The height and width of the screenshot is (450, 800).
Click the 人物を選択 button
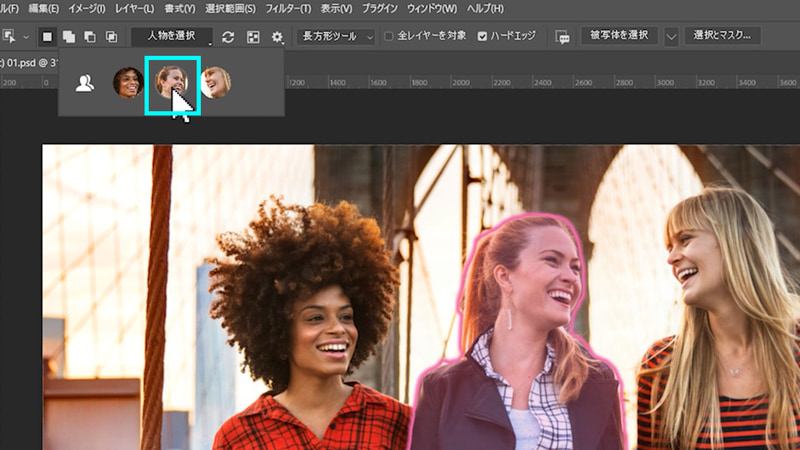(x=171, y=36)
